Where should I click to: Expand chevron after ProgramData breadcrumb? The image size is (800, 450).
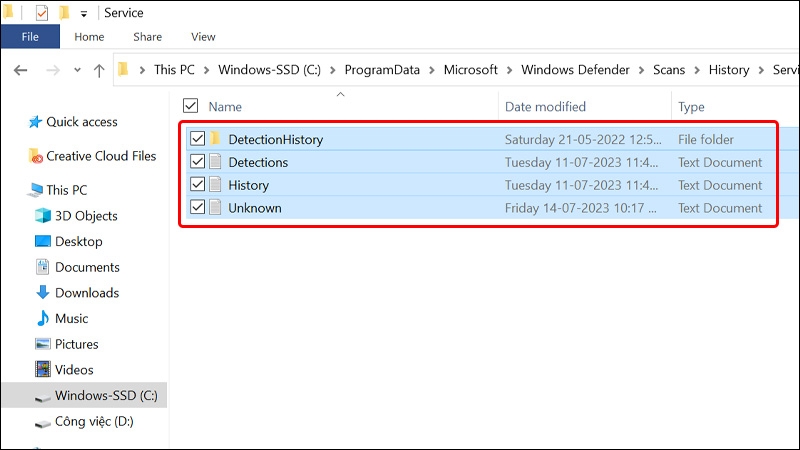[432, 70]
